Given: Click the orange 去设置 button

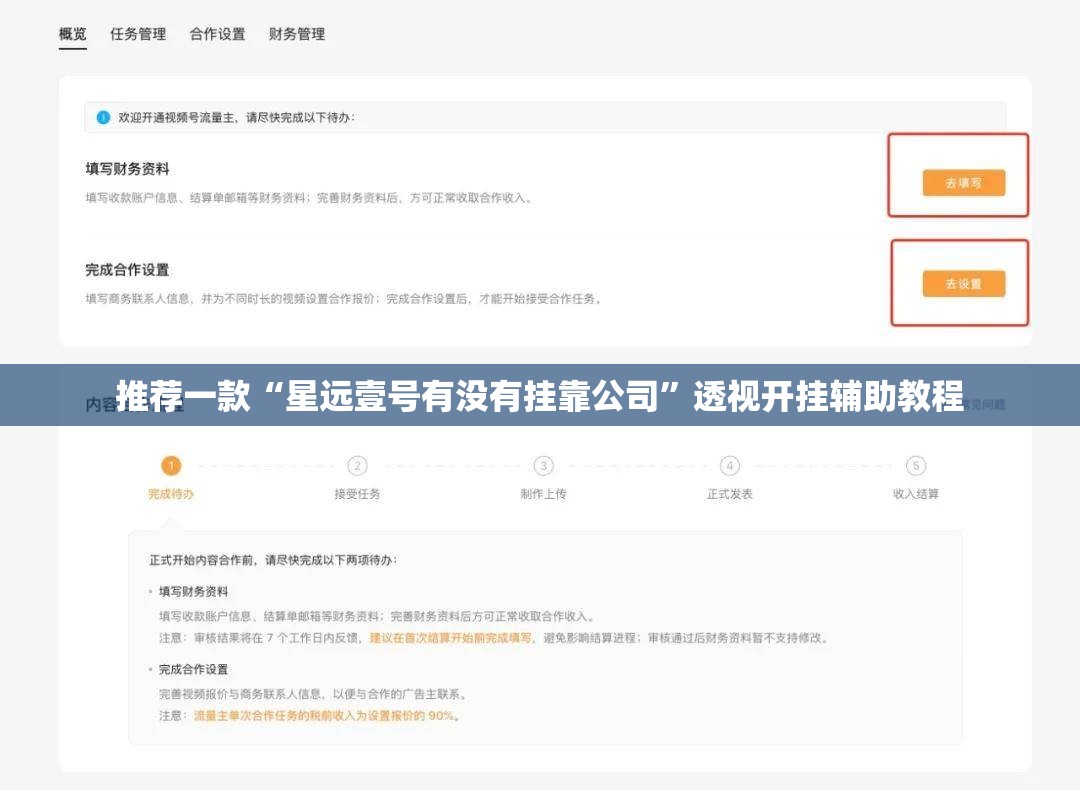Looking at the screenshot, I should tap(964, 284).
